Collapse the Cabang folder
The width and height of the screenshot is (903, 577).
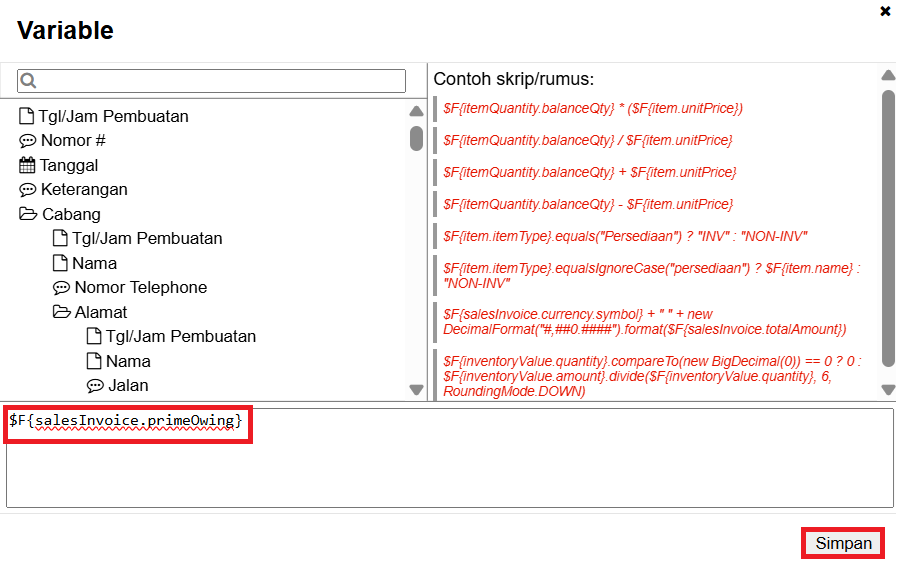27,214
